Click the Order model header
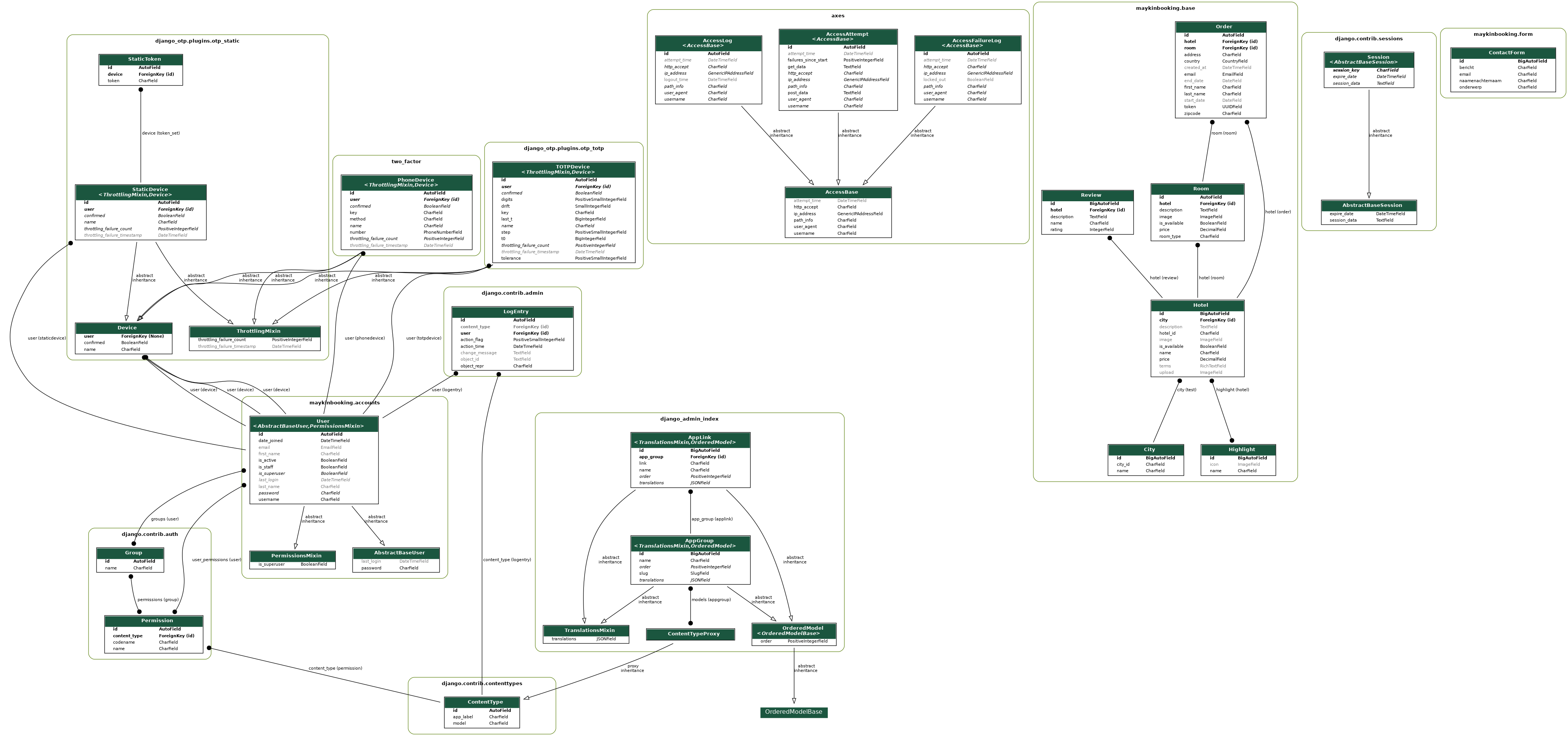The image size is (1568, 736). click(1220, 28)
